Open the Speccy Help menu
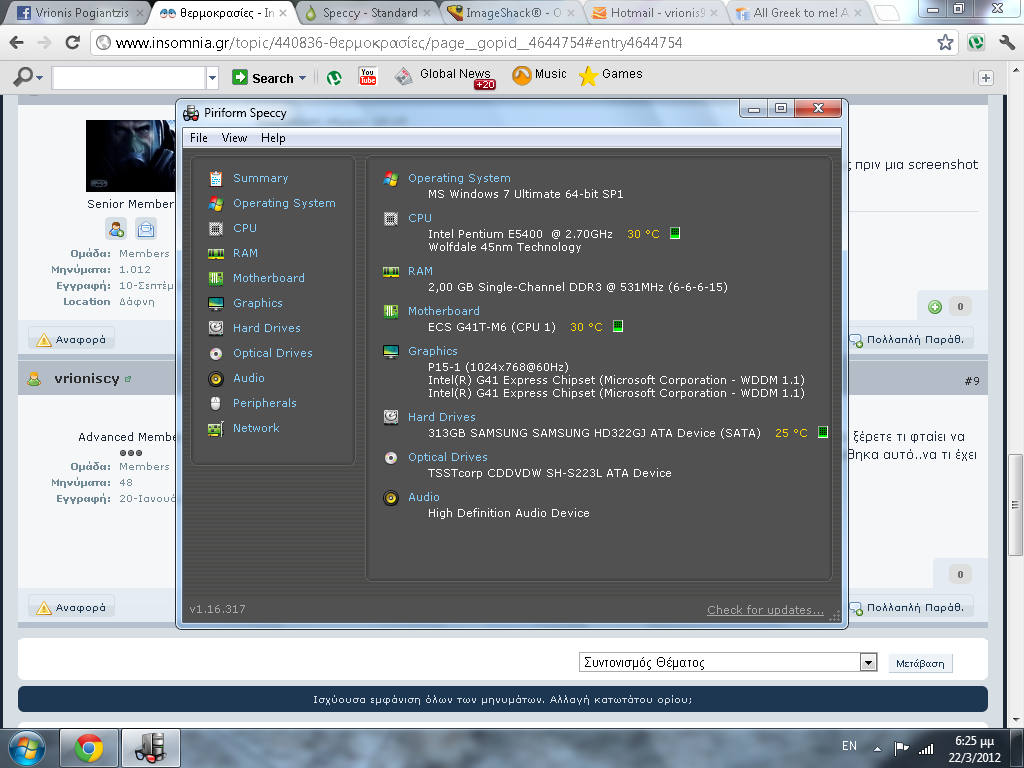The height and width of the screenshot is (768, 1024). click(273, 138)
